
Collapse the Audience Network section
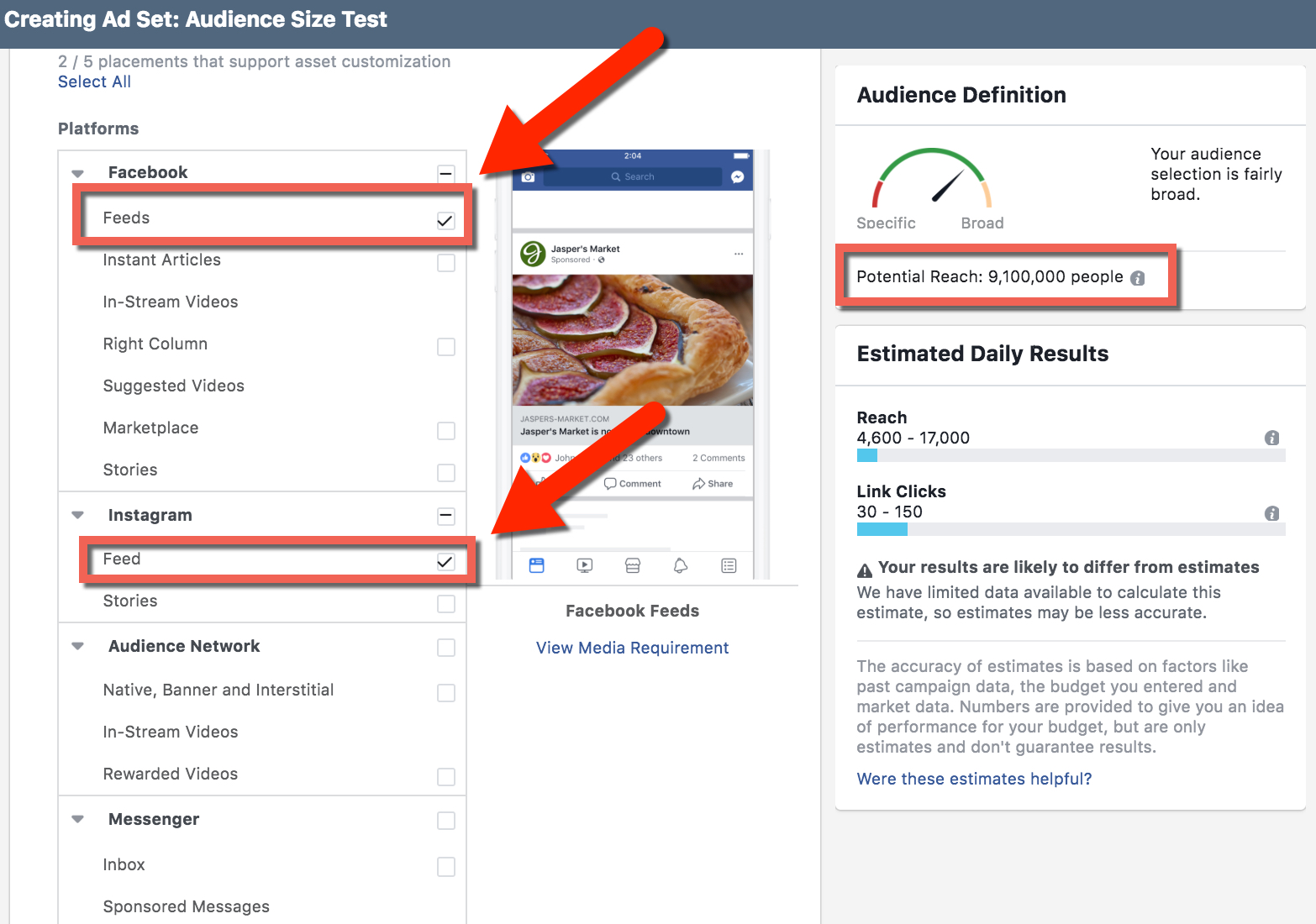tap(78, 646)
